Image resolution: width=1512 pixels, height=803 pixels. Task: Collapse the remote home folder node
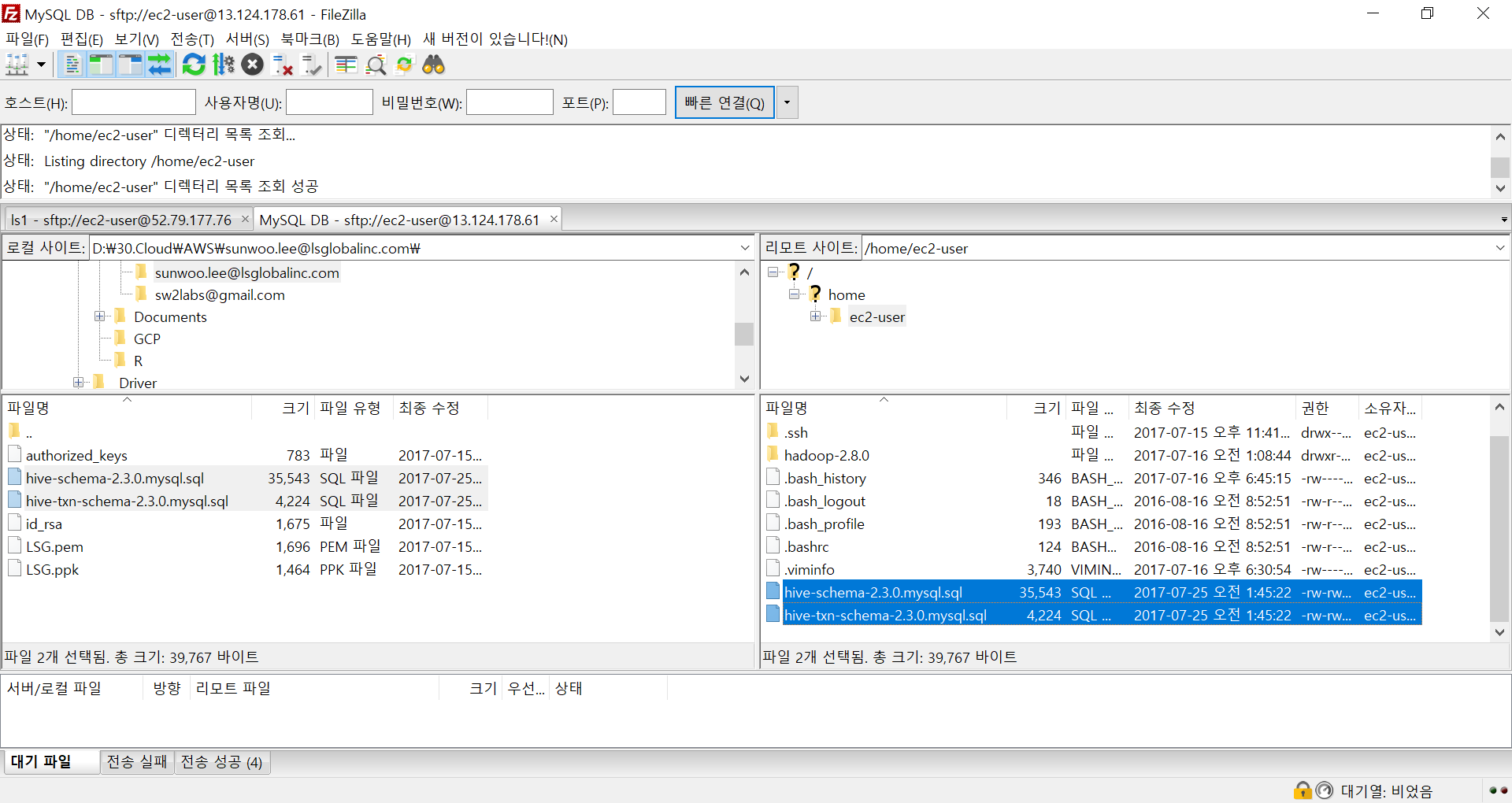click(795, 294)
